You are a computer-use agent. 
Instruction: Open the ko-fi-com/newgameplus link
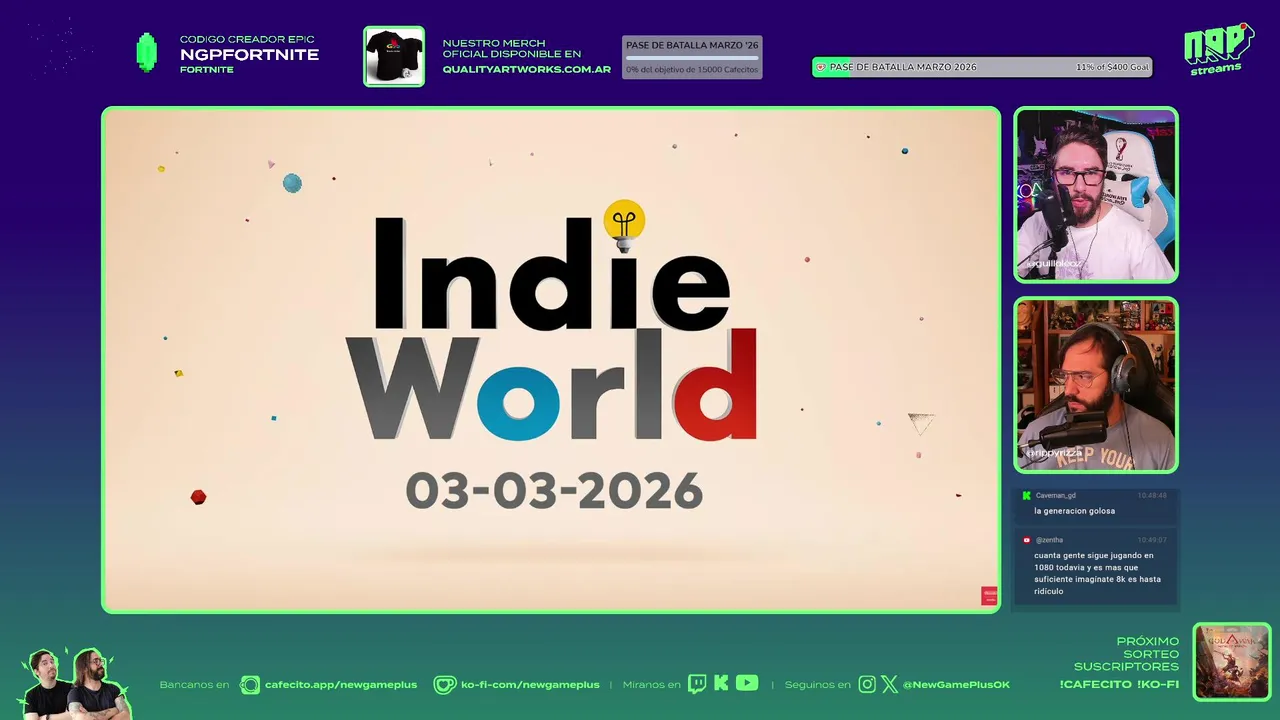tap(530, 685)
